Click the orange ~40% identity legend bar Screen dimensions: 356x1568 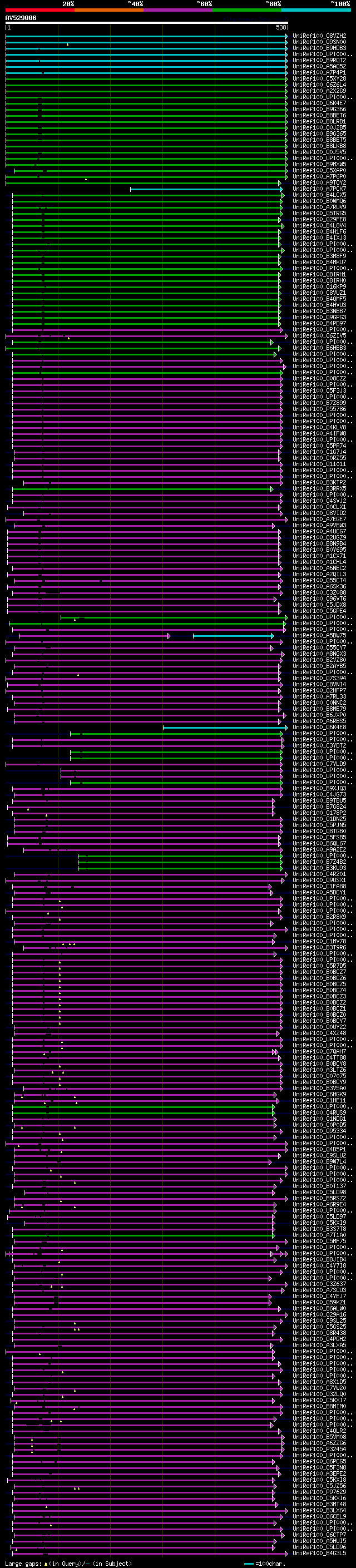(109, 10)
